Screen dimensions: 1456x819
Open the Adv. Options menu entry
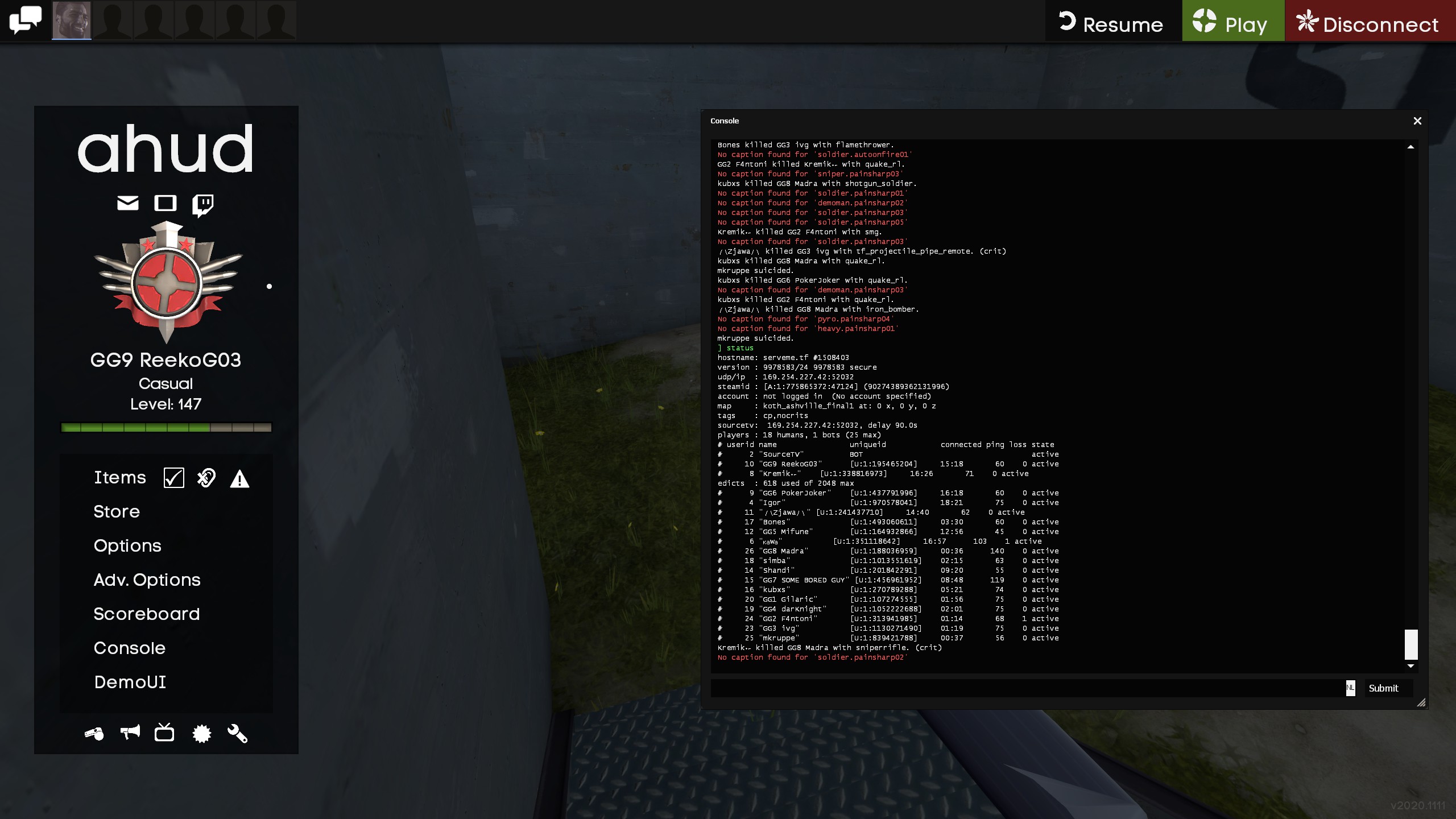pos(147,580)
